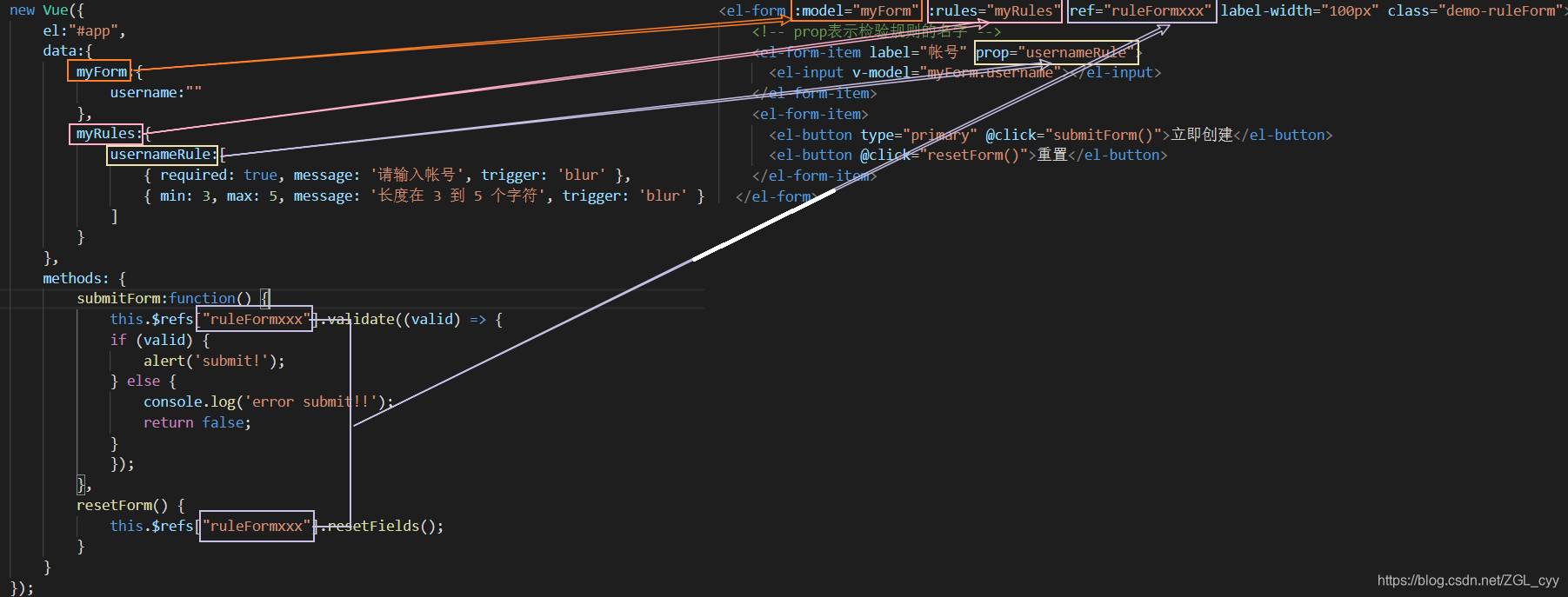Click the 'resetForm() {' method declaration
Screen dimensions: 1568x597
pyautogui.click(x=130, y=506)
